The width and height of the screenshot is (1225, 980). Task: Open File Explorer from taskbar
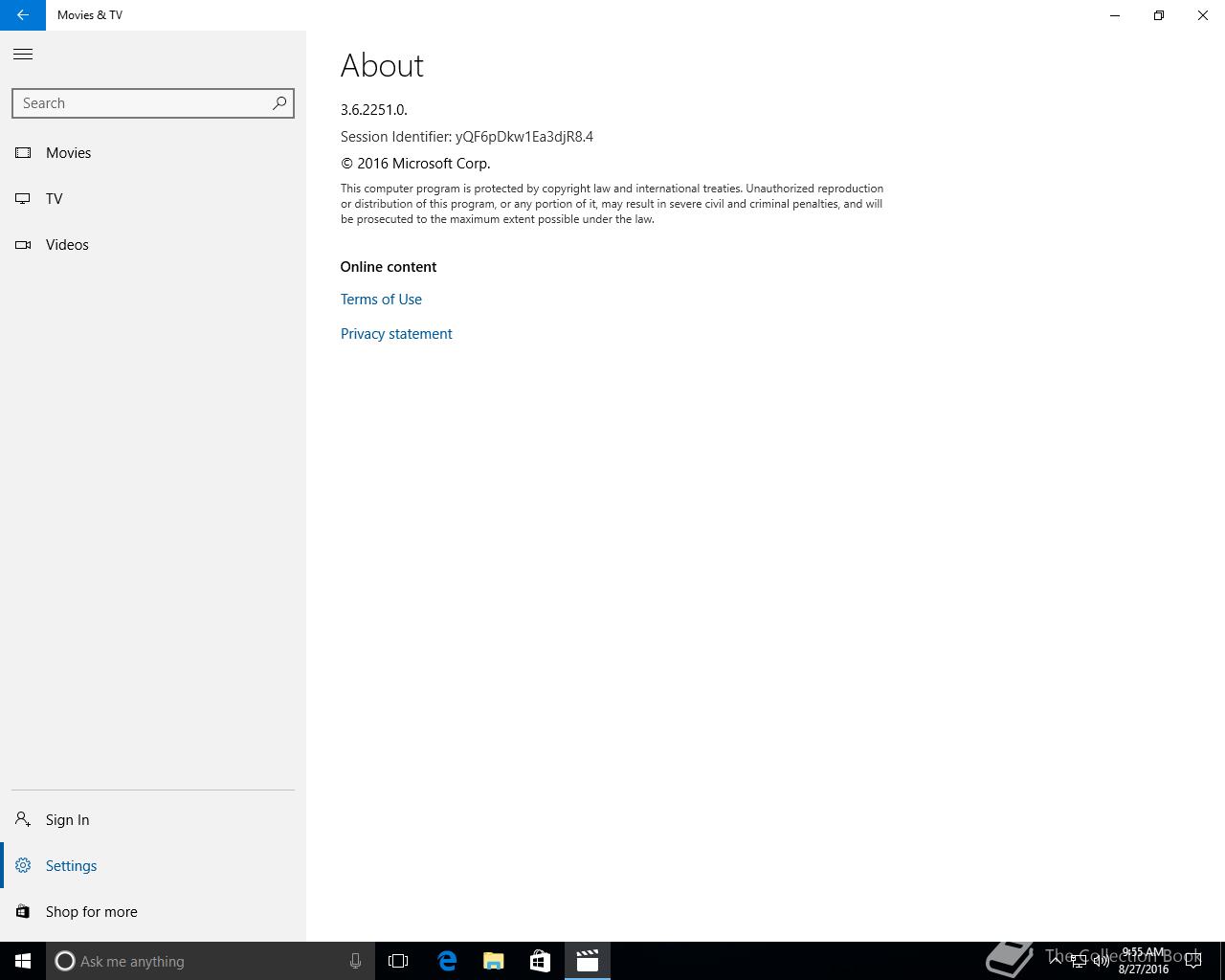point(494,961)
